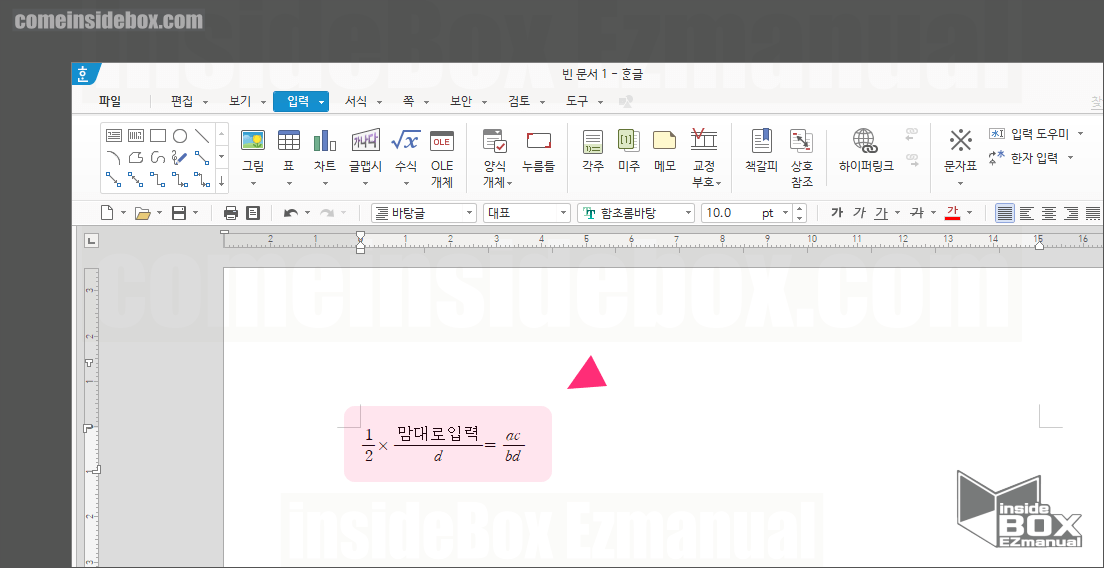Insert a 각주 footnote
This screenshot has height=568, width=1104.
point(593,152)
